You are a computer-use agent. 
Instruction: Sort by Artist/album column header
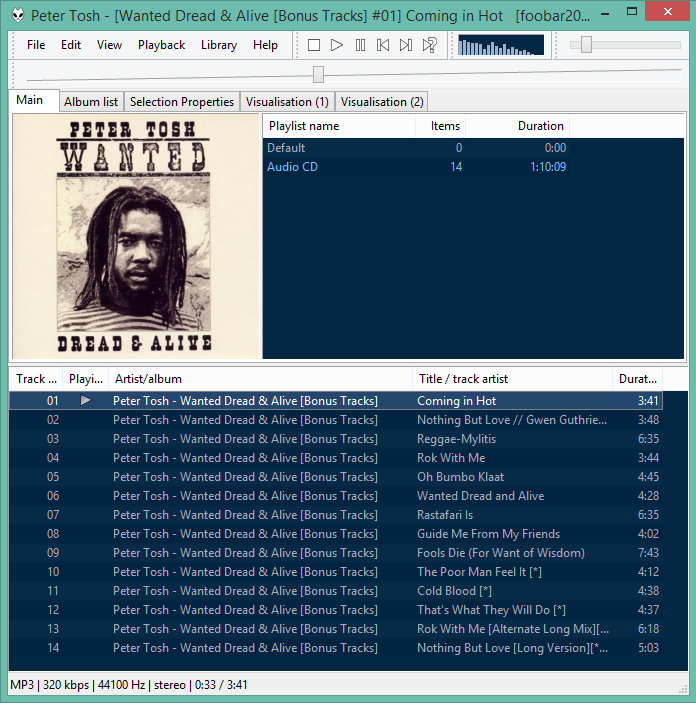click(x=260, y=379)
